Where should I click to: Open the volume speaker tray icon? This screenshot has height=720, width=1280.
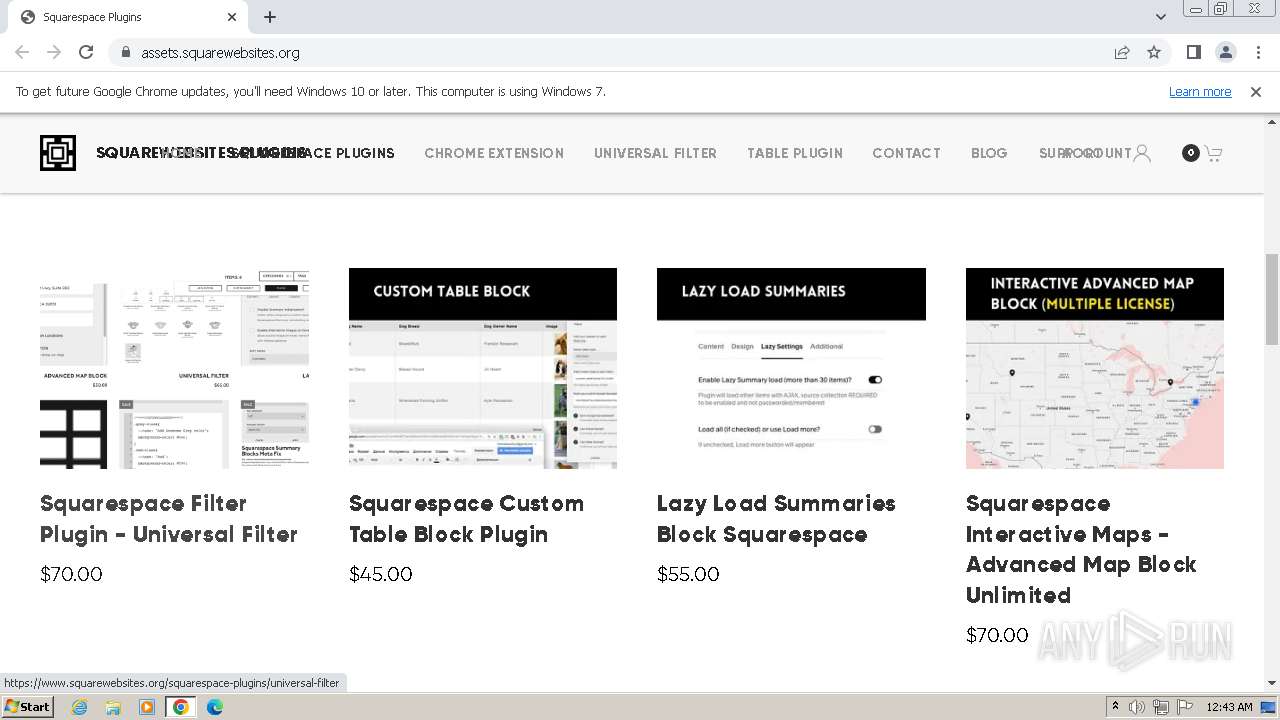1137,707
